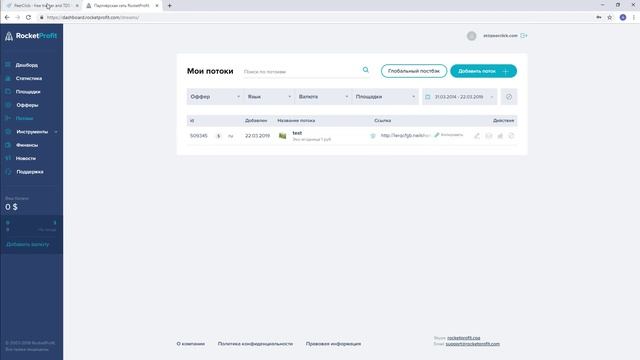Open the Поддержка sidebar item
Image resolution: width=640 pixels, height=360 pixels.
[30, 172]
